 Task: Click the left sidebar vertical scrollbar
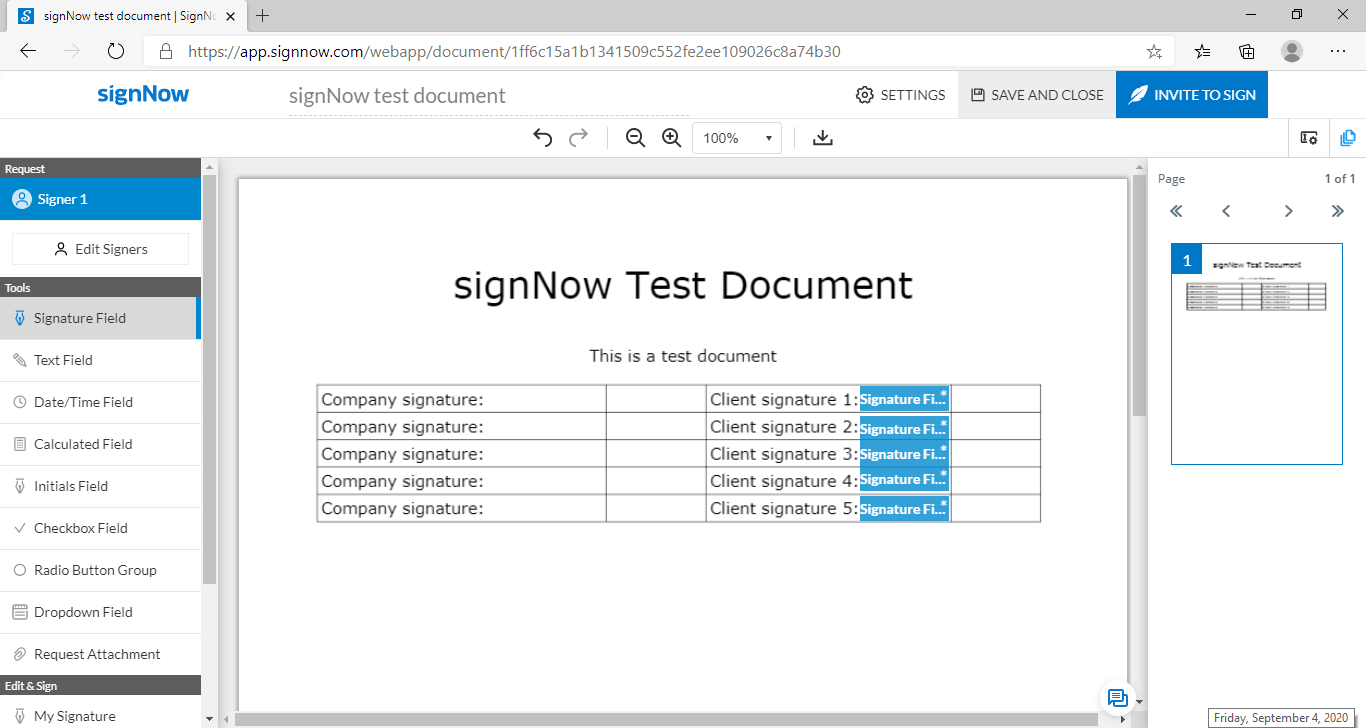(209, 380)
